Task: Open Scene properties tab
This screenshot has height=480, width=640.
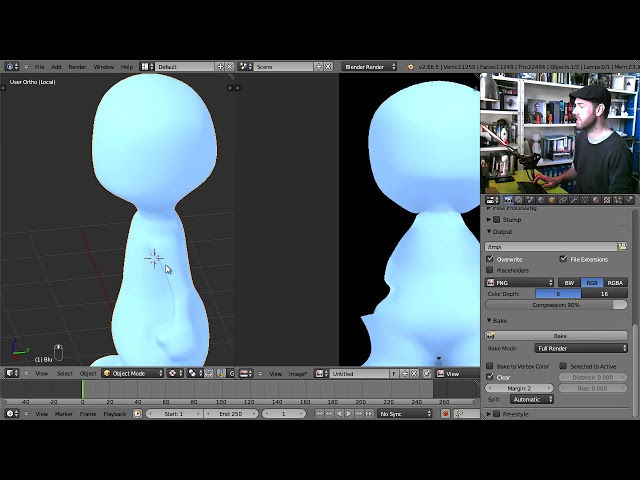Action: pyautogui.click(x=530, y=200)
